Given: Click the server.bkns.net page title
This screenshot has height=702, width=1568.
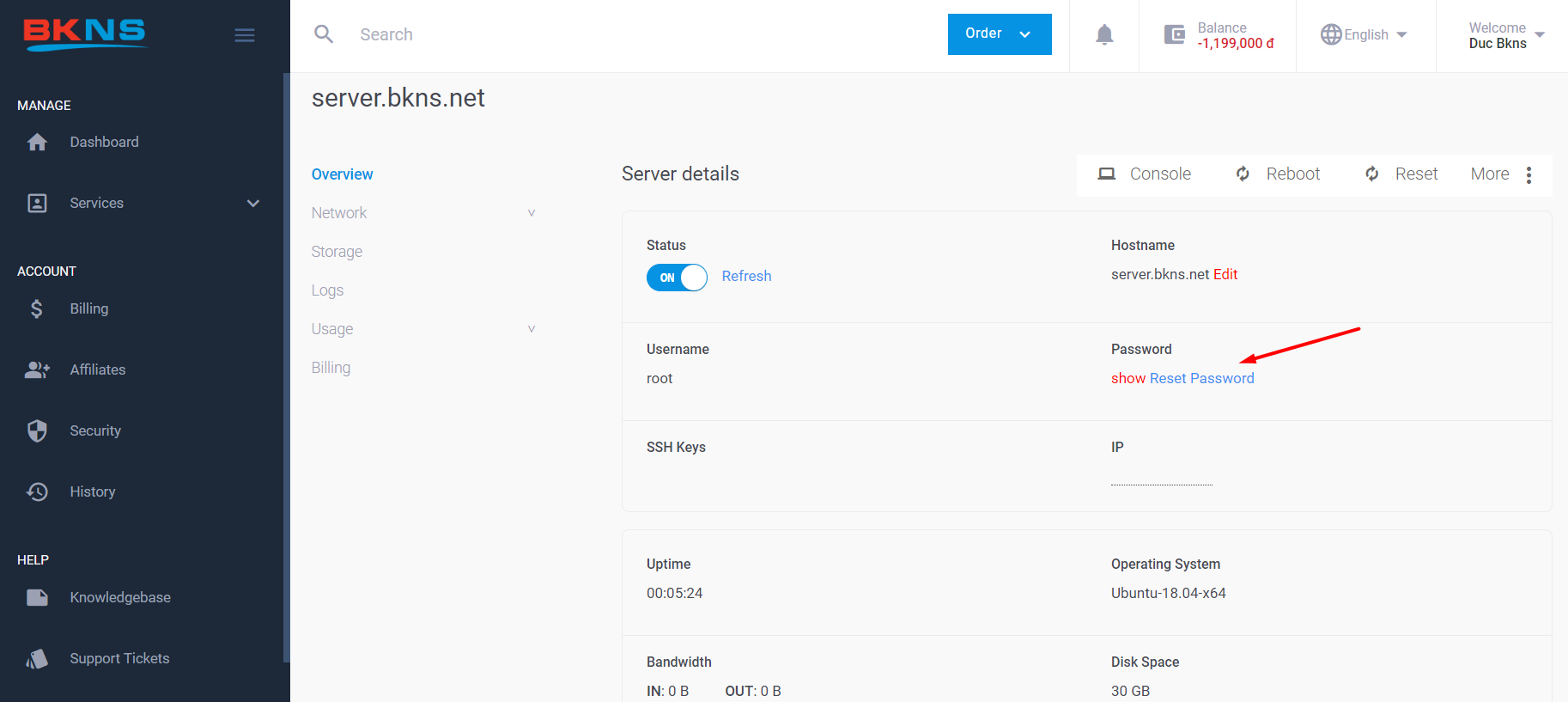Looking at the screenshot, I should pos(398,98).
